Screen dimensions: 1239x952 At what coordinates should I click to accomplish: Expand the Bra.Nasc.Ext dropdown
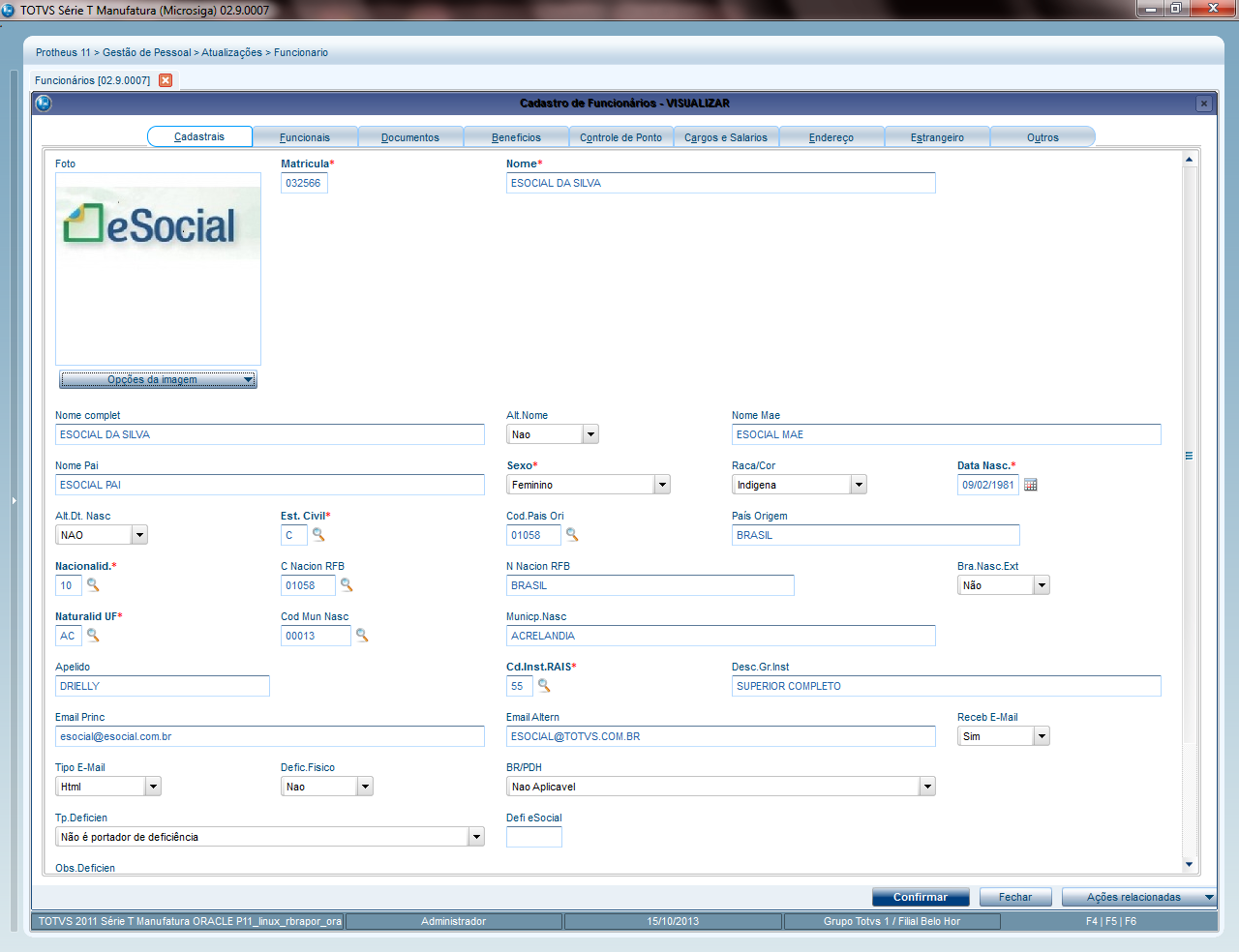click(x=1042, y=585)
